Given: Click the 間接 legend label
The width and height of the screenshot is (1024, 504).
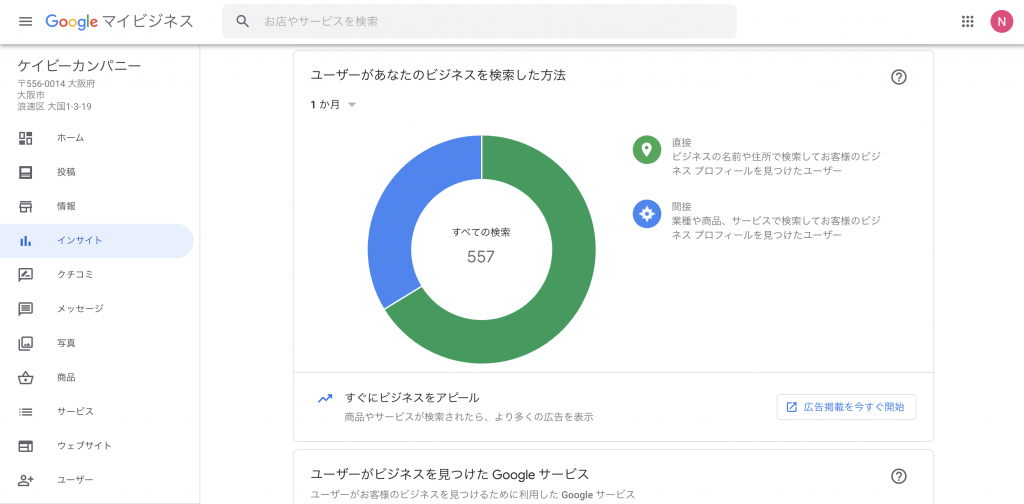Looking at the screenshot, I should click(681, 206).
